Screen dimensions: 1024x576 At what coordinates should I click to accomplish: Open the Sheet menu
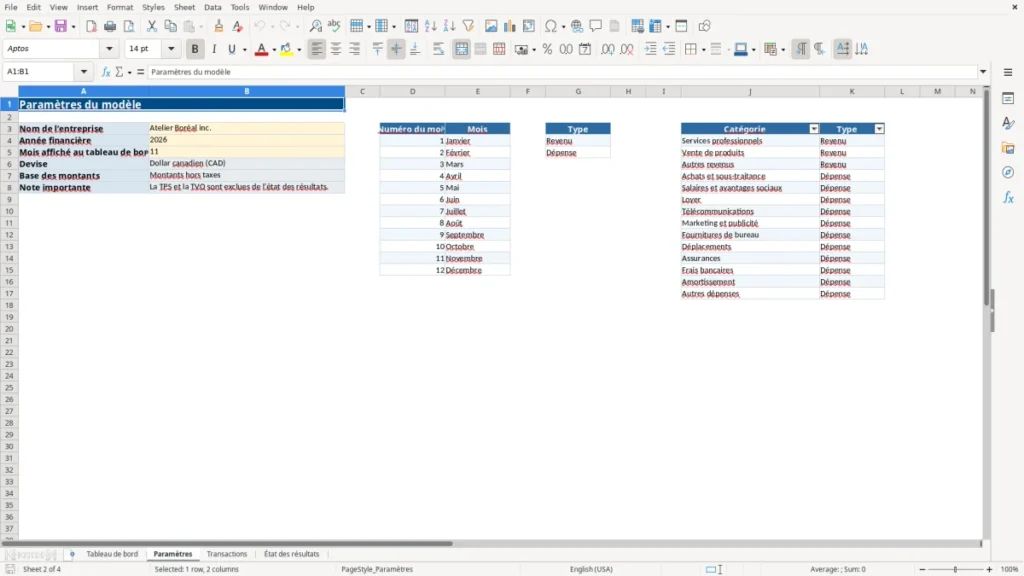184,7
